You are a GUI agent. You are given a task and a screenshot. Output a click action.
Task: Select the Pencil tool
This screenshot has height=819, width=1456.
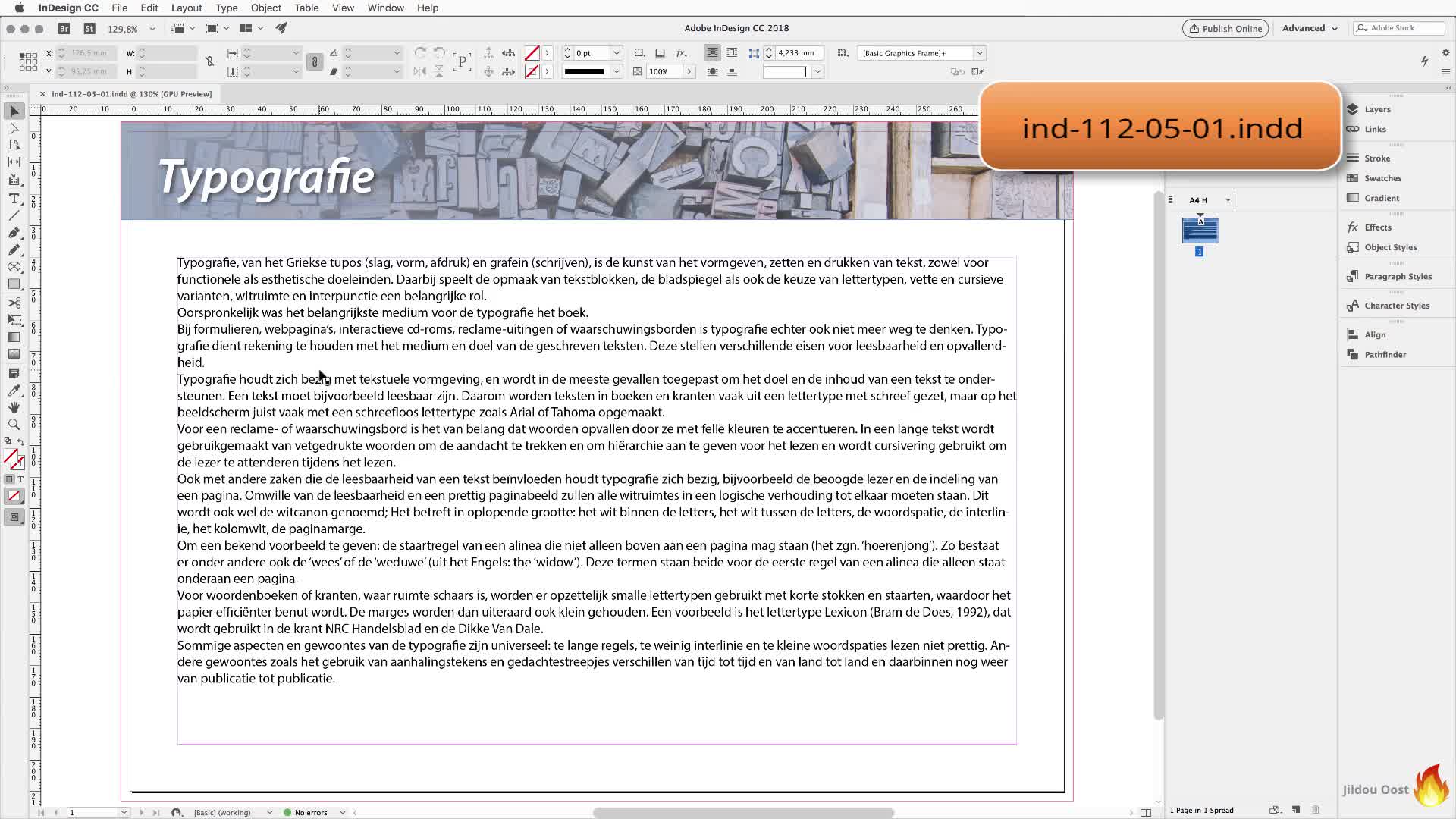point(14,249)
